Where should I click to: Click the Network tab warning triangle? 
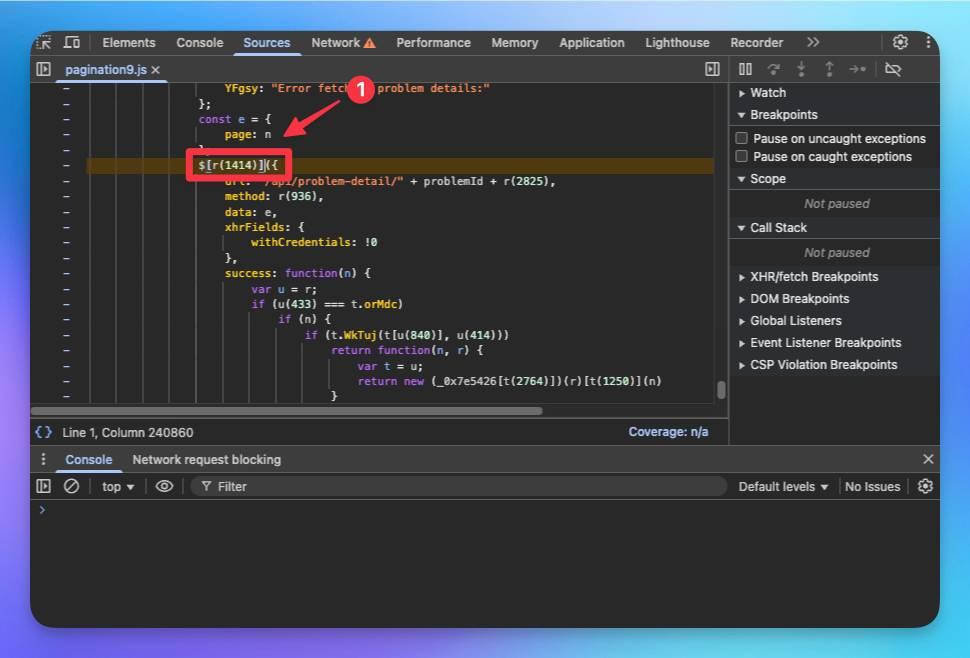(369, 43)
